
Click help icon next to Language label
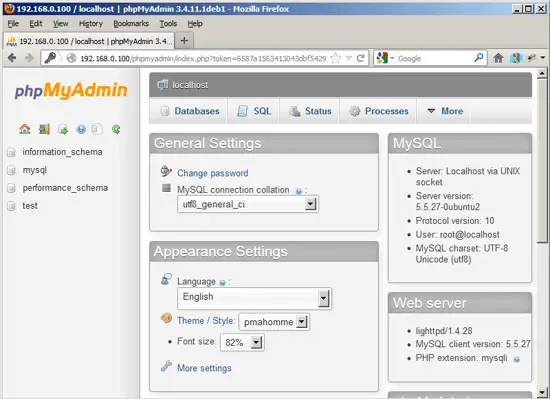[222, 283]
